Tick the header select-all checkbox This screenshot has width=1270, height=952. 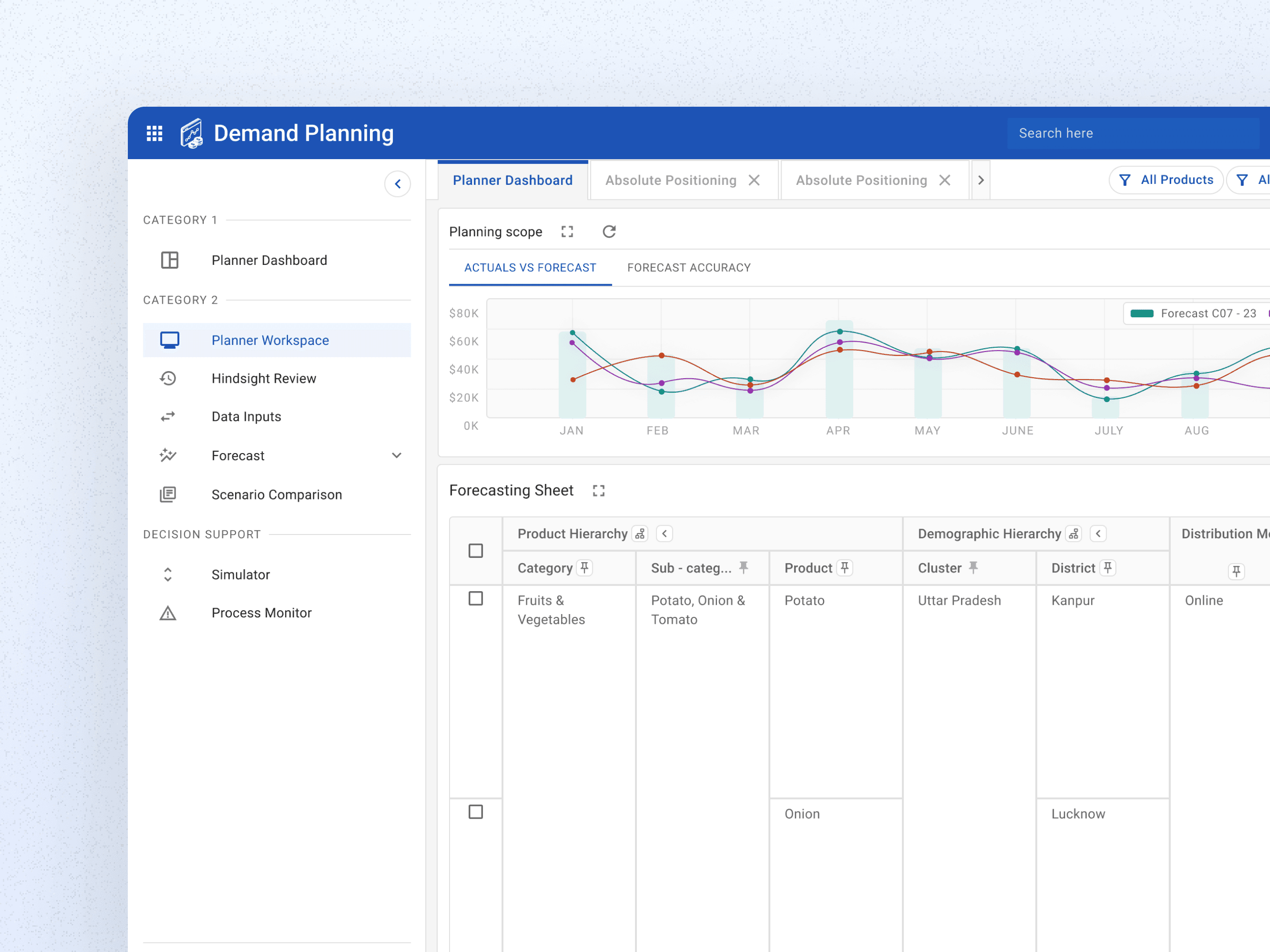point(475,551)
